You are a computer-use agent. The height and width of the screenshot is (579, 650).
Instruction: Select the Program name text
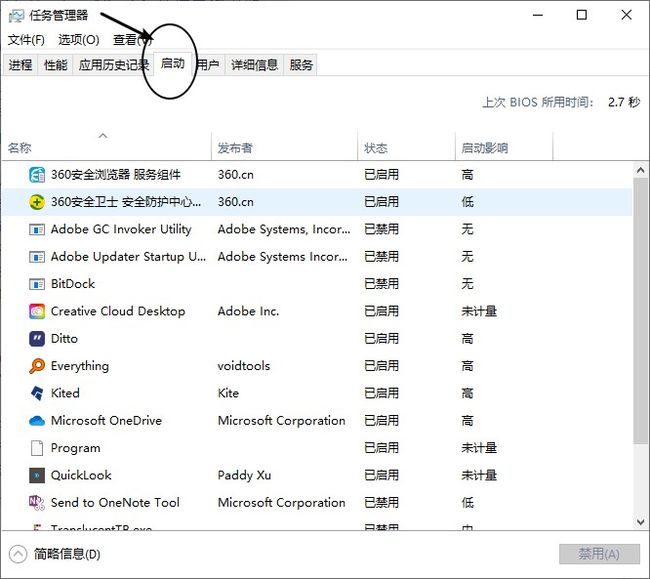[x=75, y=448]
